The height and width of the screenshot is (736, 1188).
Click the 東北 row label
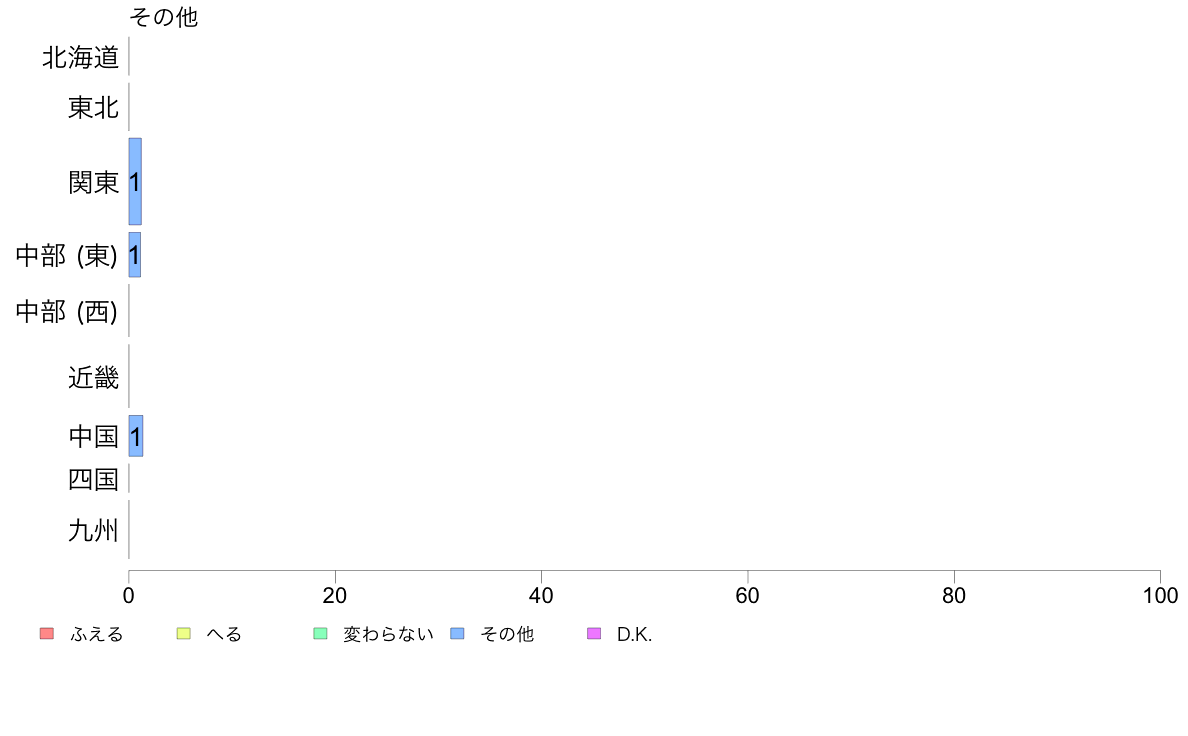click(x=94, y=108)
